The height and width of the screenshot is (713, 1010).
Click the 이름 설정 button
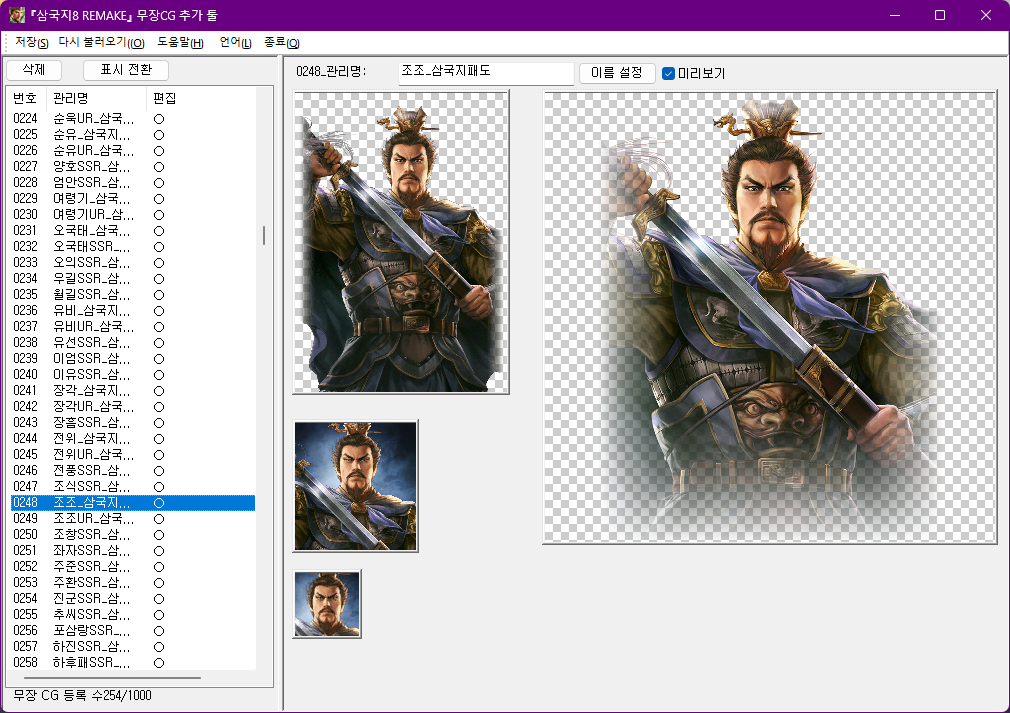click(616, 73)
